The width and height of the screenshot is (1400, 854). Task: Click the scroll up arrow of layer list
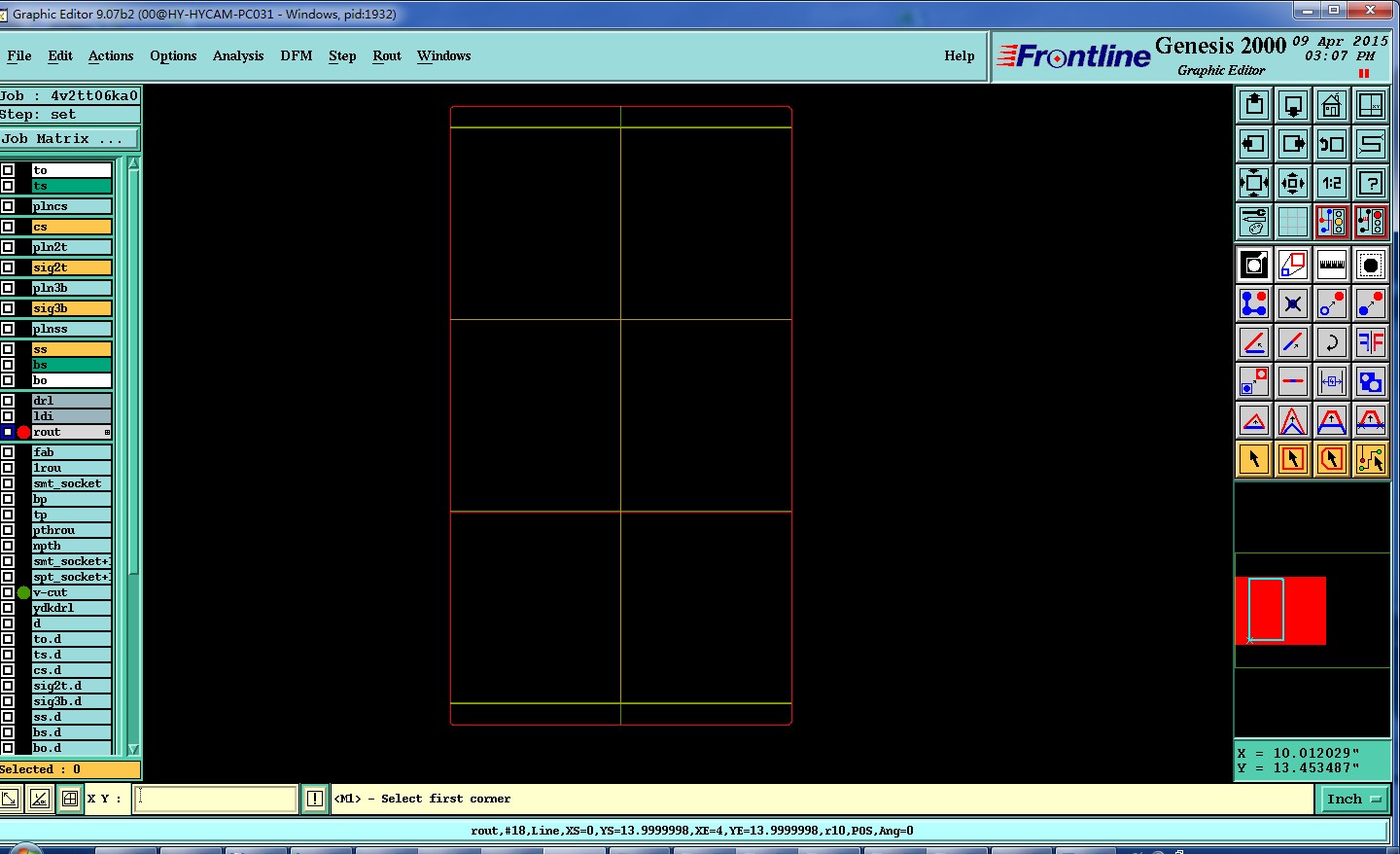tap(134, 164)
